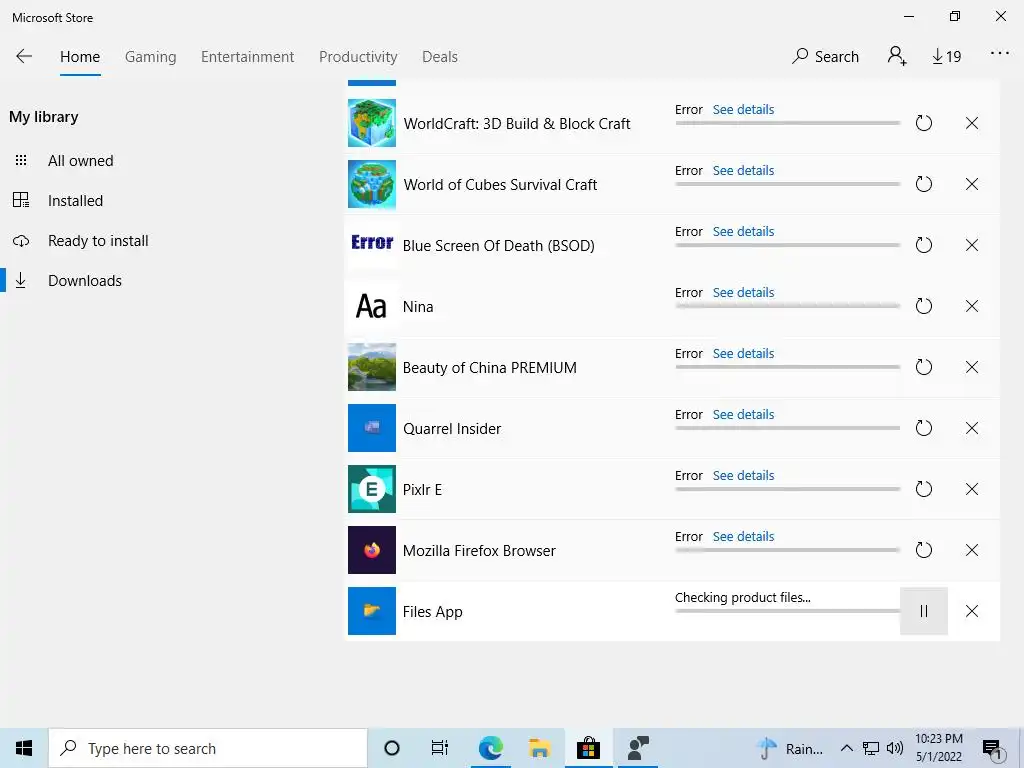Cancel the Blue Screen Of Death (BSOD) download
The height and width of the screenshot is (768, 1024).
click(972, 245)
